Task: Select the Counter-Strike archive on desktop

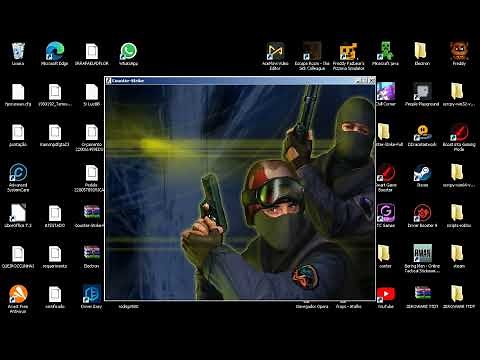Action: [92, 213]
